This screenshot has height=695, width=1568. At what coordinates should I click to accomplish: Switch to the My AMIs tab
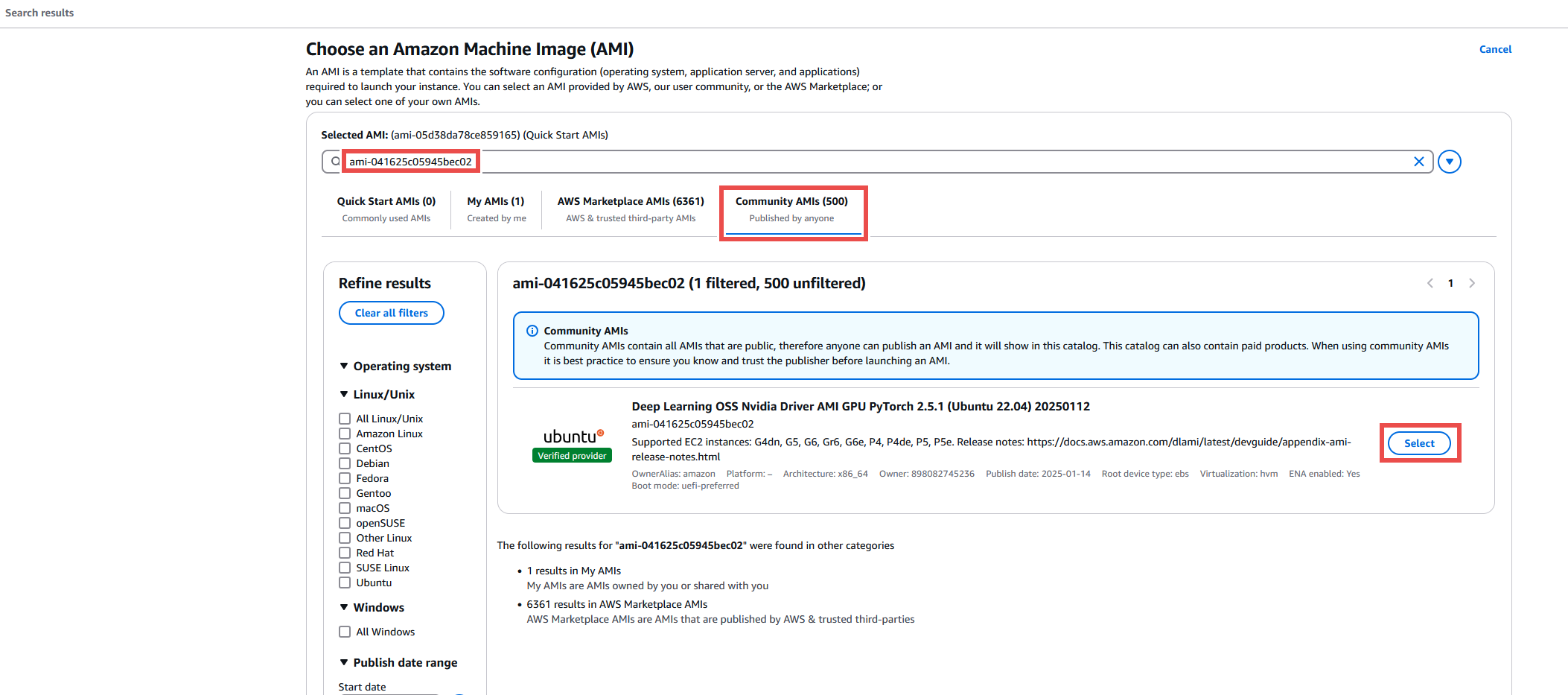[496, 209]
